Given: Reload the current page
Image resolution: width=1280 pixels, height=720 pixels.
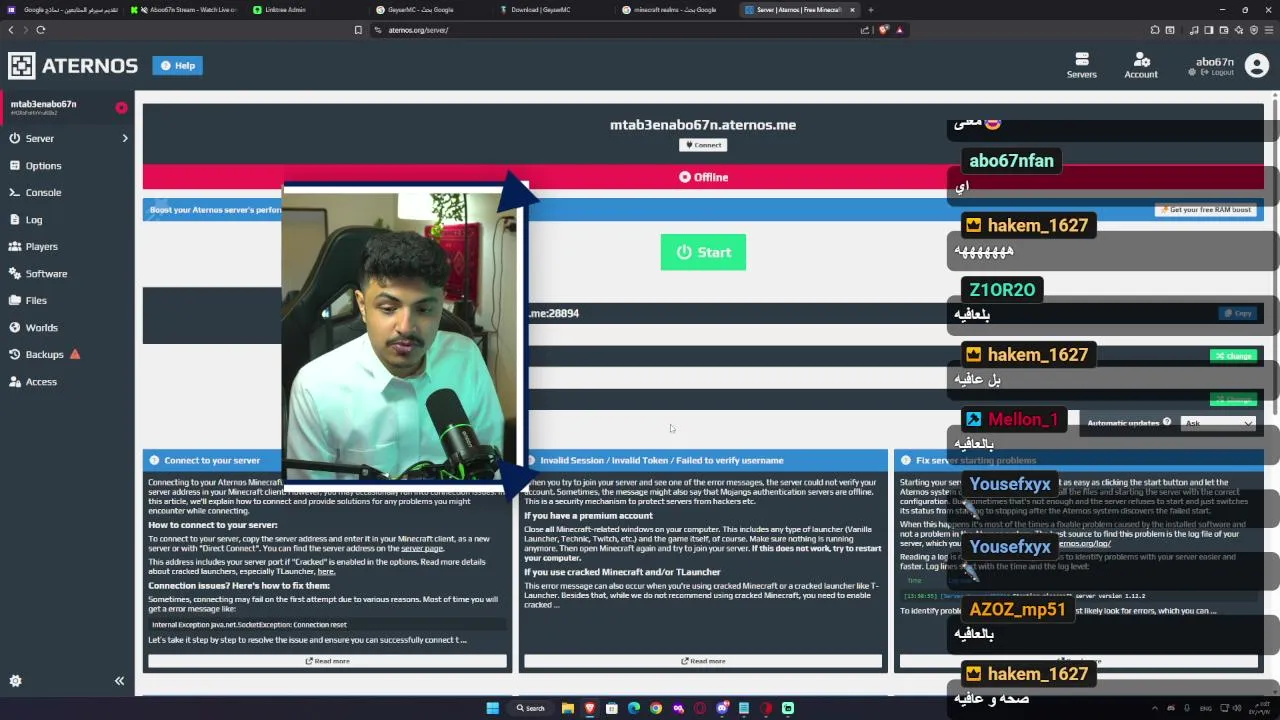Looking at the screenshot, I should (41, 30).
